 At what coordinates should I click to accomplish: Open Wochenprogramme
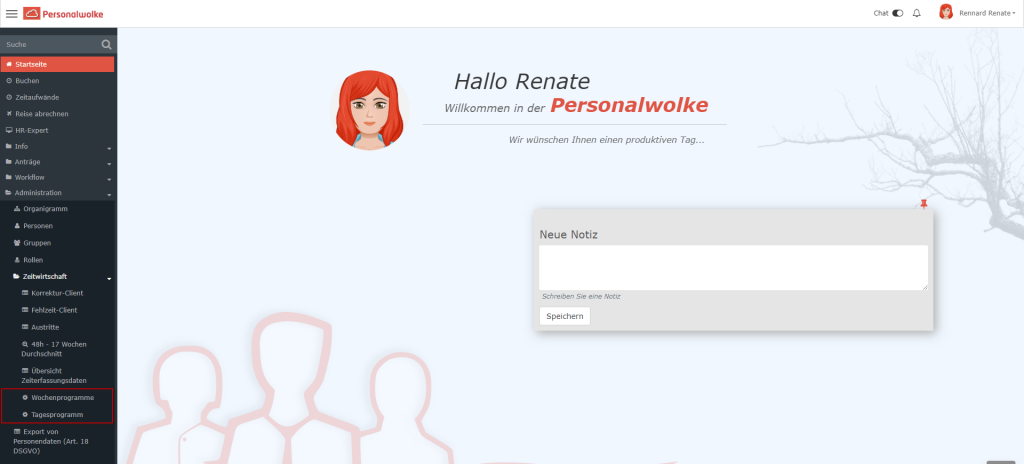pos(63,397)
